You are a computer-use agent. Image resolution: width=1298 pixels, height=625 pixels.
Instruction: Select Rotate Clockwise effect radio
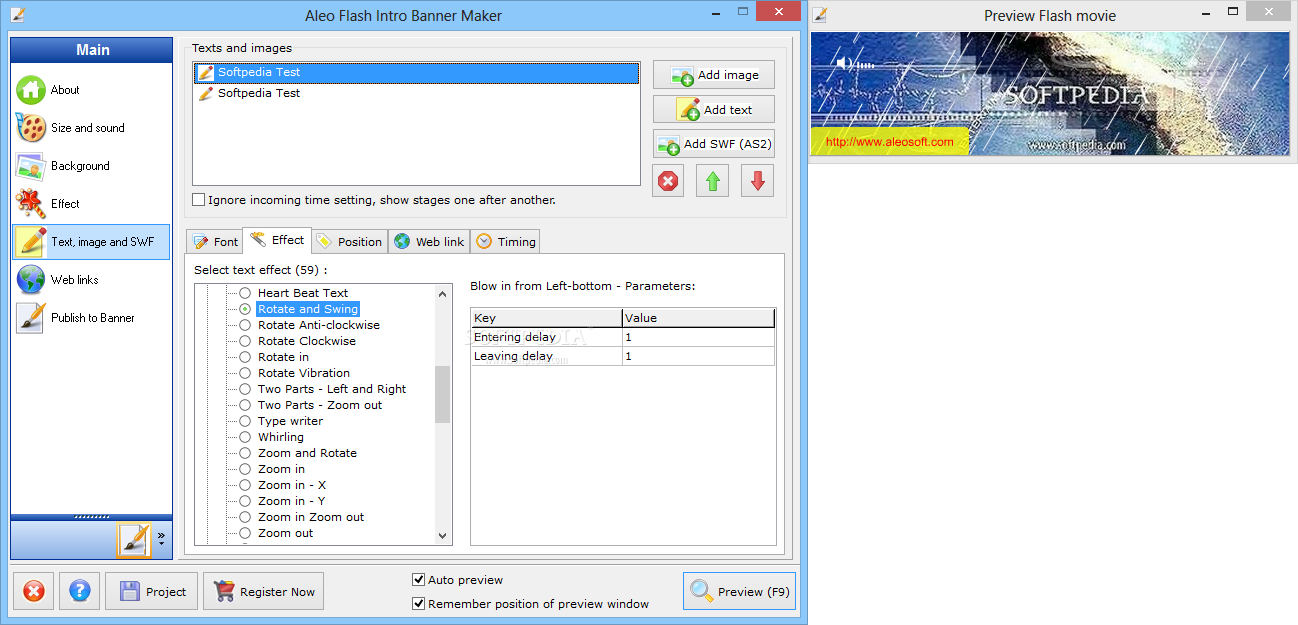coord(245,341)
